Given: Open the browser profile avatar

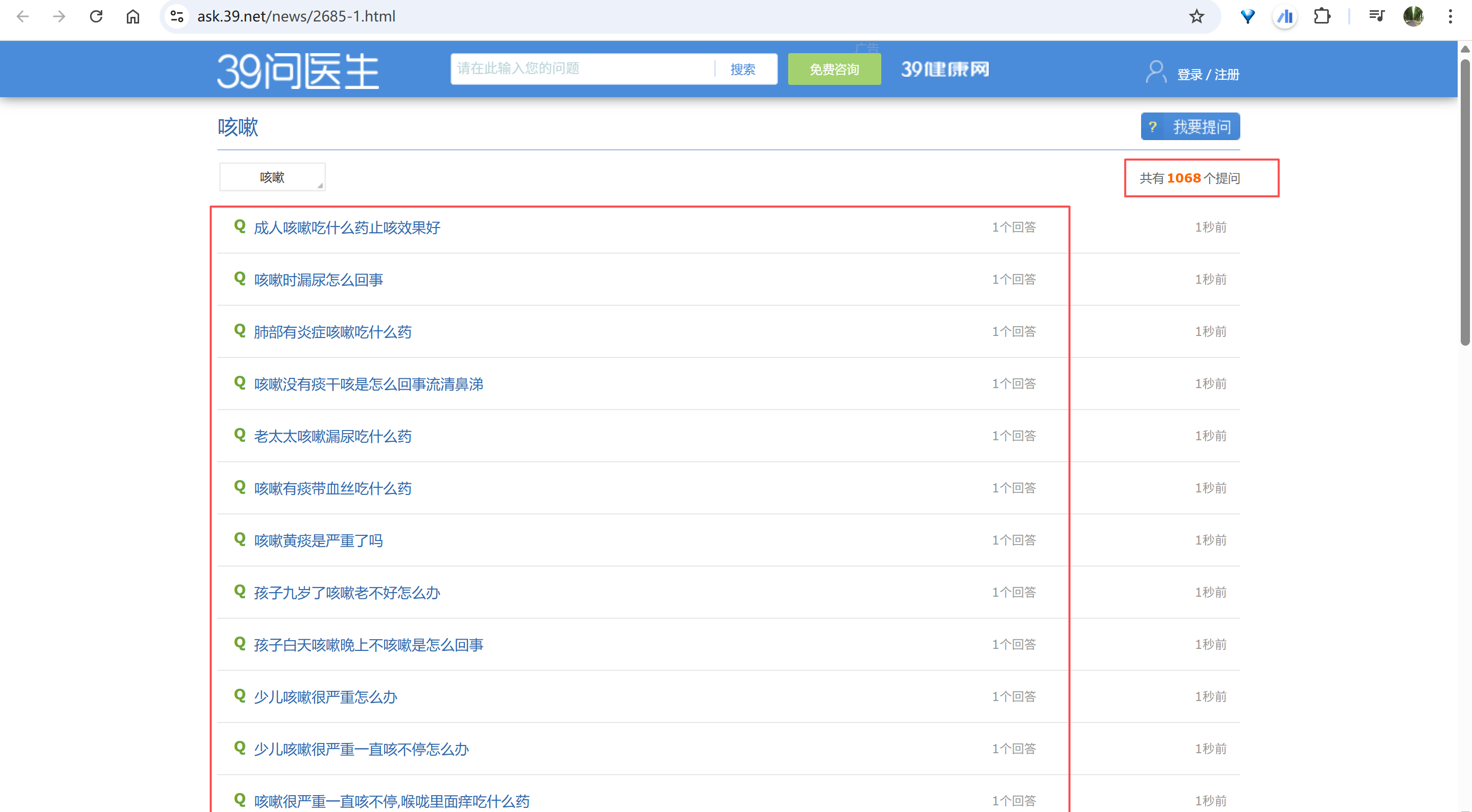Looking at the screenshot, I should tap(1413, 16).
